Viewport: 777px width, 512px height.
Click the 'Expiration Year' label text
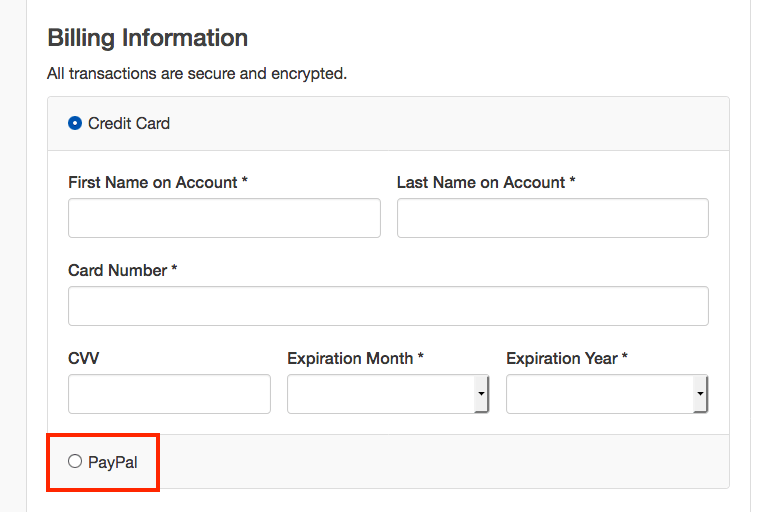pos(562,358)
